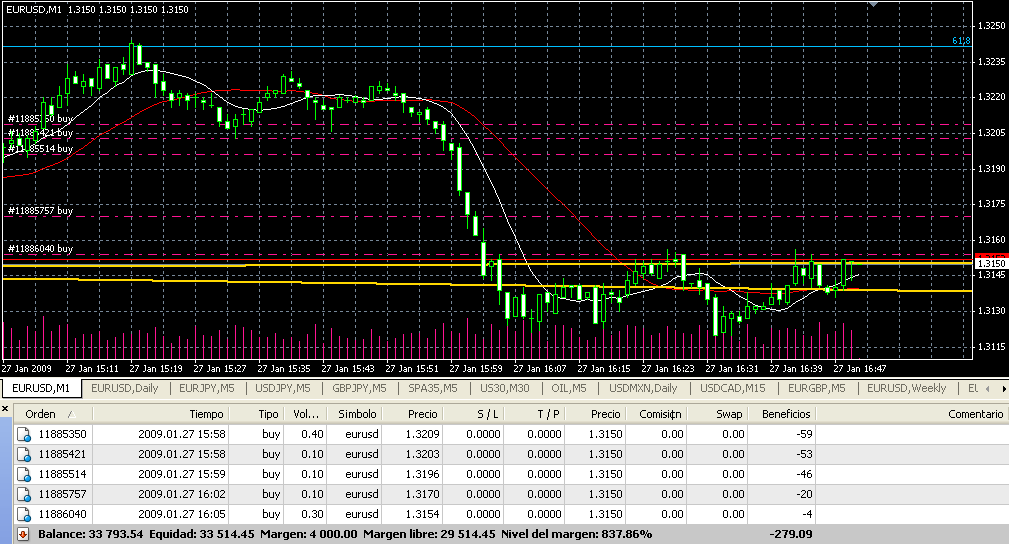This screenshot has width=1009, height=544.
Task: Click the chart shift triangle marker at top
Action: click(x=877, y=5)
